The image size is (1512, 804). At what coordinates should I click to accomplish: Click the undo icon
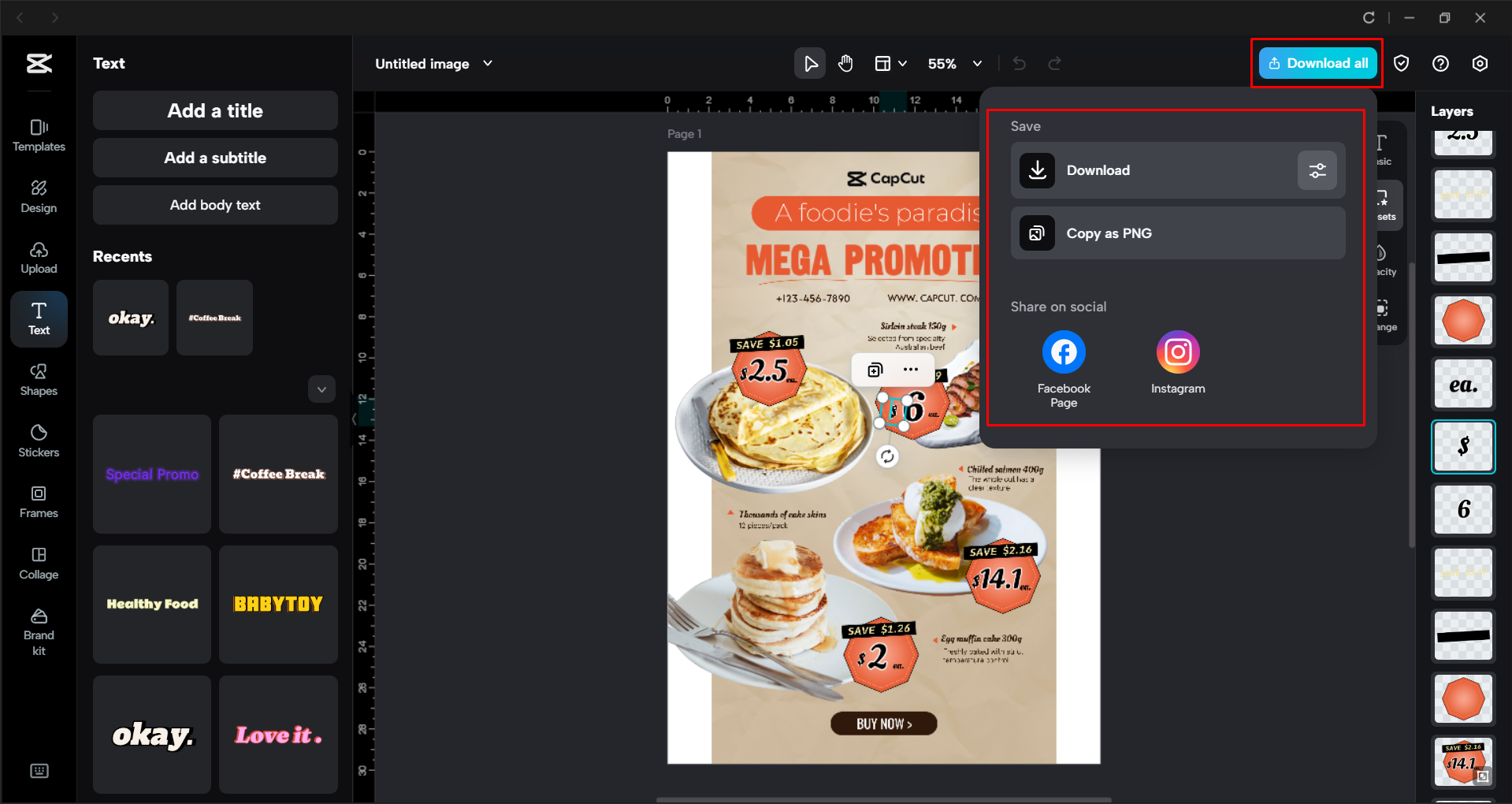coord(1019,63)
